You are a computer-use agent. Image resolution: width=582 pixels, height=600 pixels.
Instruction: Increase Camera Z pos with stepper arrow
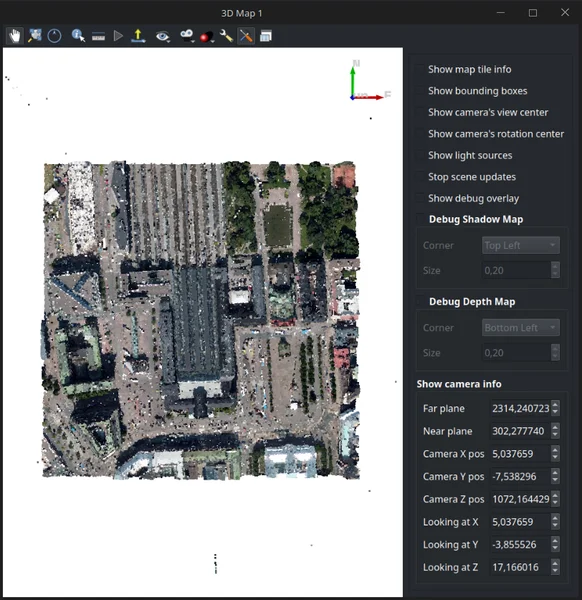[x=555, y=495]
